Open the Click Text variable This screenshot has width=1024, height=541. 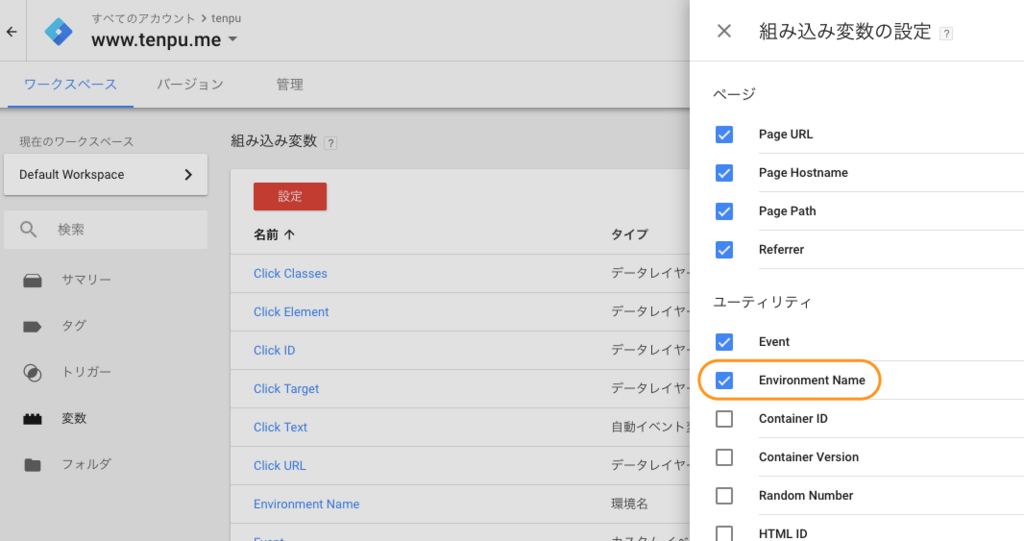(280, 427)
